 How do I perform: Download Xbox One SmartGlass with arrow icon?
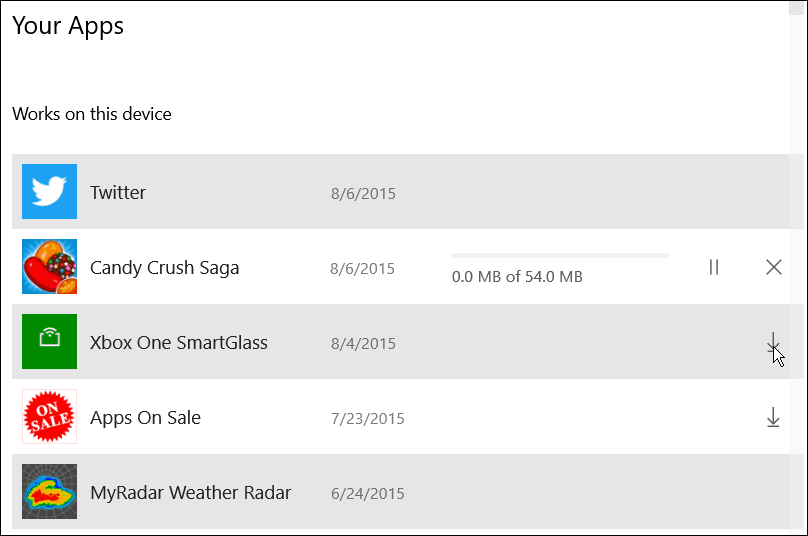(x=773, y=342)
